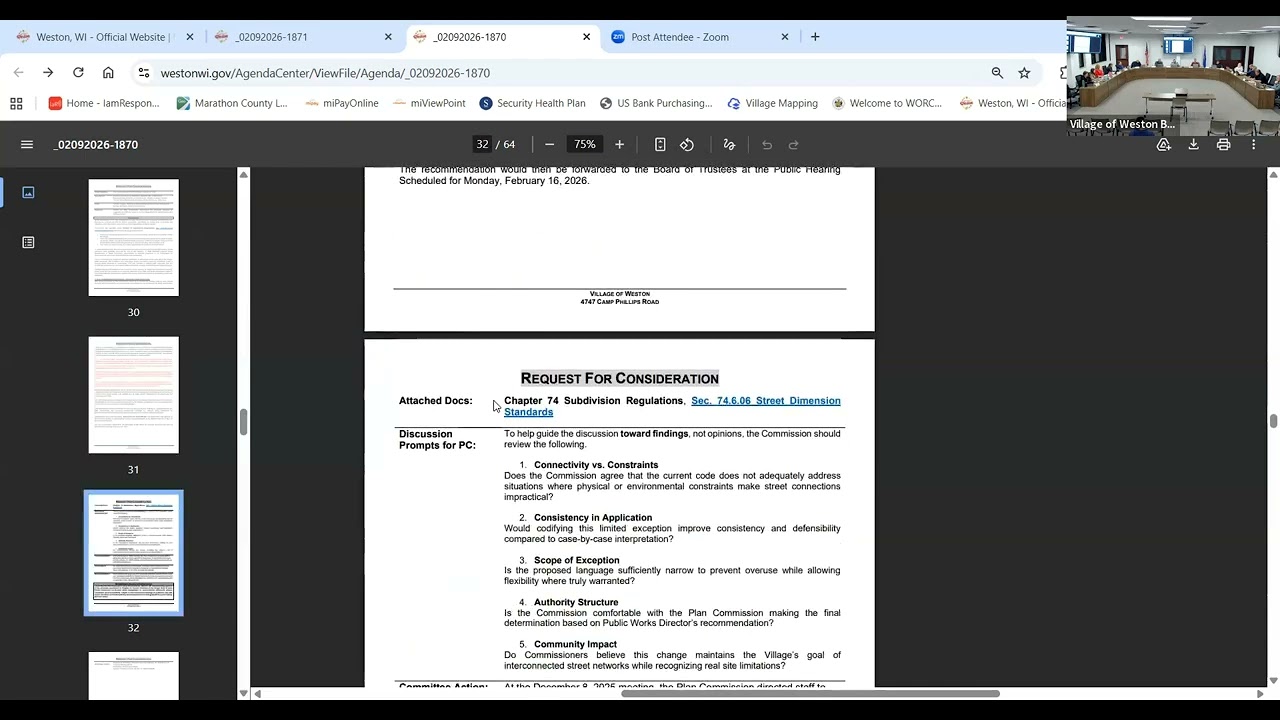Open the miViewPoint bookmark

pyautogui.click(x=429, y=103)
